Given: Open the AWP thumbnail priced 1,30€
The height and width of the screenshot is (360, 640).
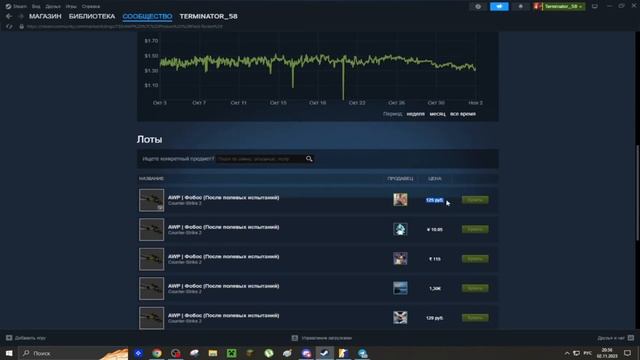Looking at the screenshot, I should [151, 288].
